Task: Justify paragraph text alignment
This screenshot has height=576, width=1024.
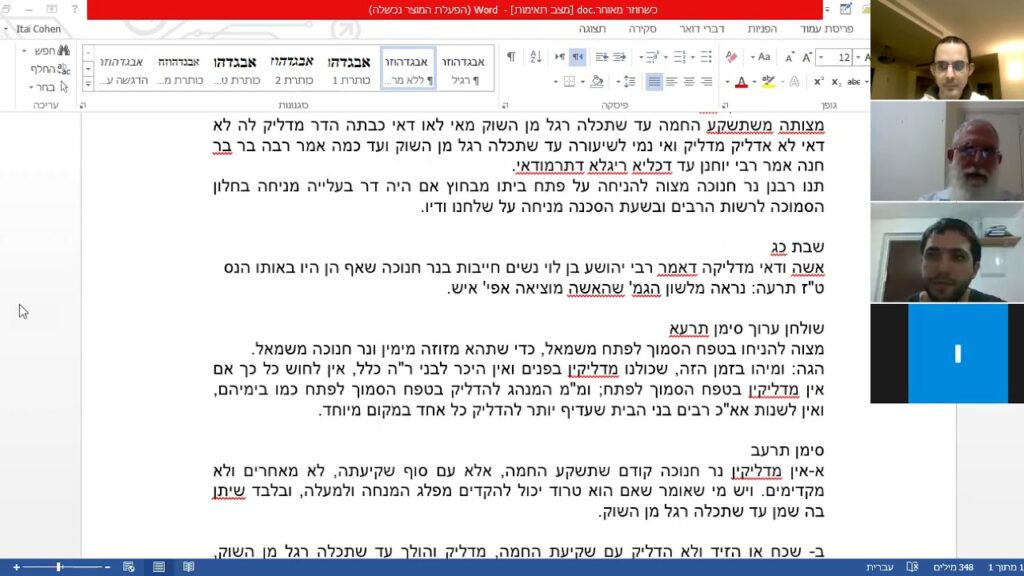Action: tap(654, 82)
